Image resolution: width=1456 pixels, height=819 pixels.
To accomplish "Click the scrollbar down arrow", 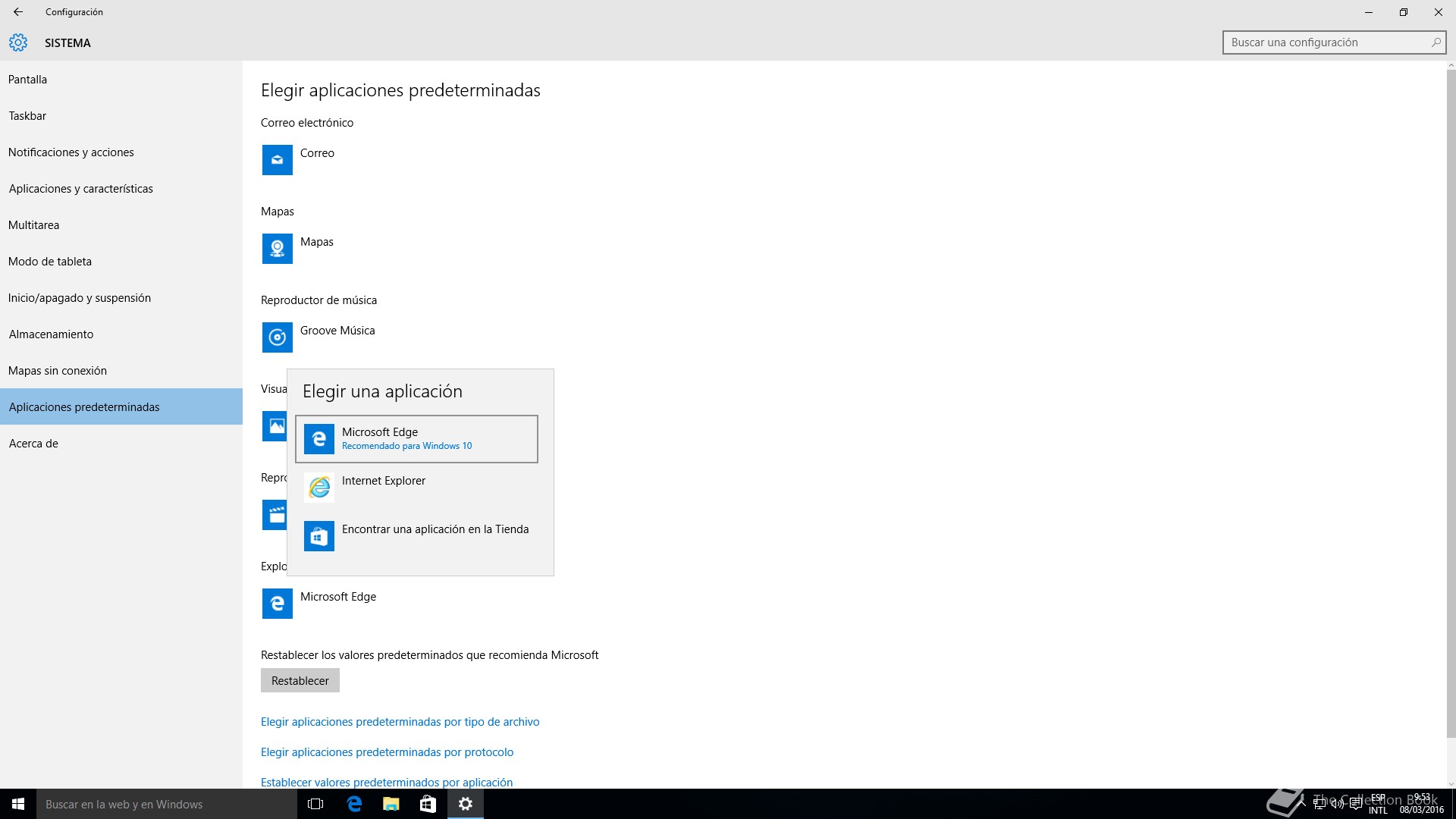I will click(x=1451, y=783).
